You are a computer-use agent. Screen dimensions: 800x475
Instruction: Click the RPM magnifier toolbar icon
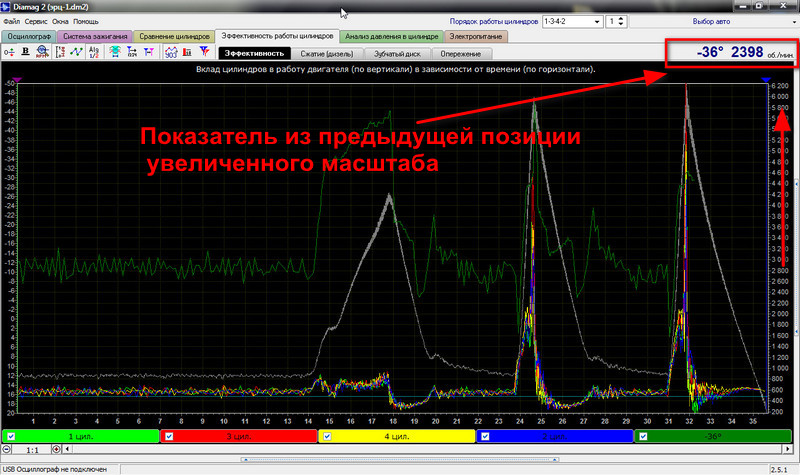point(42,52)
